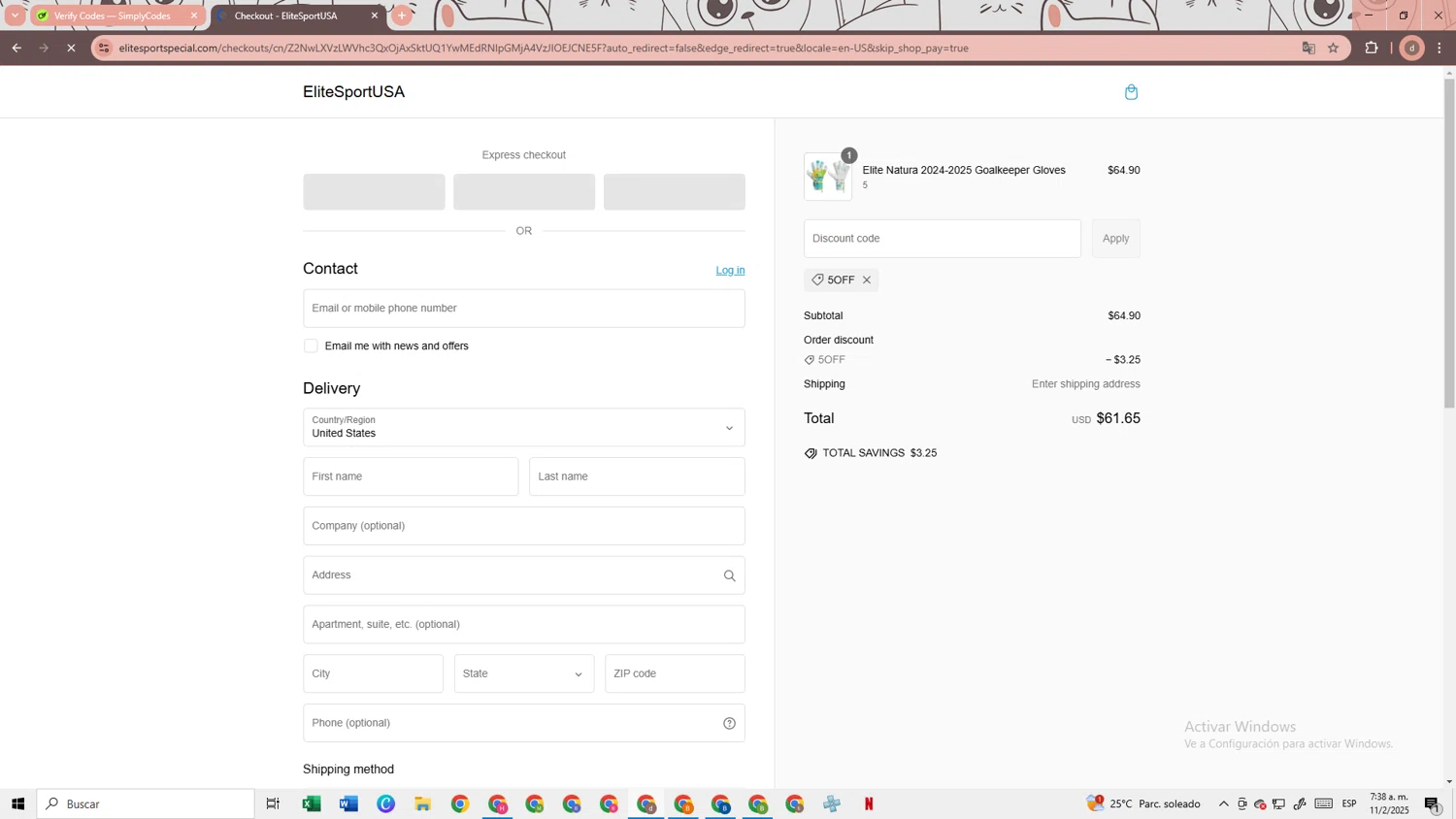The width and height of the screenshot is (1456, 819).
Task: Open File Explorer from the taskbar
Action: click(423, 803)
